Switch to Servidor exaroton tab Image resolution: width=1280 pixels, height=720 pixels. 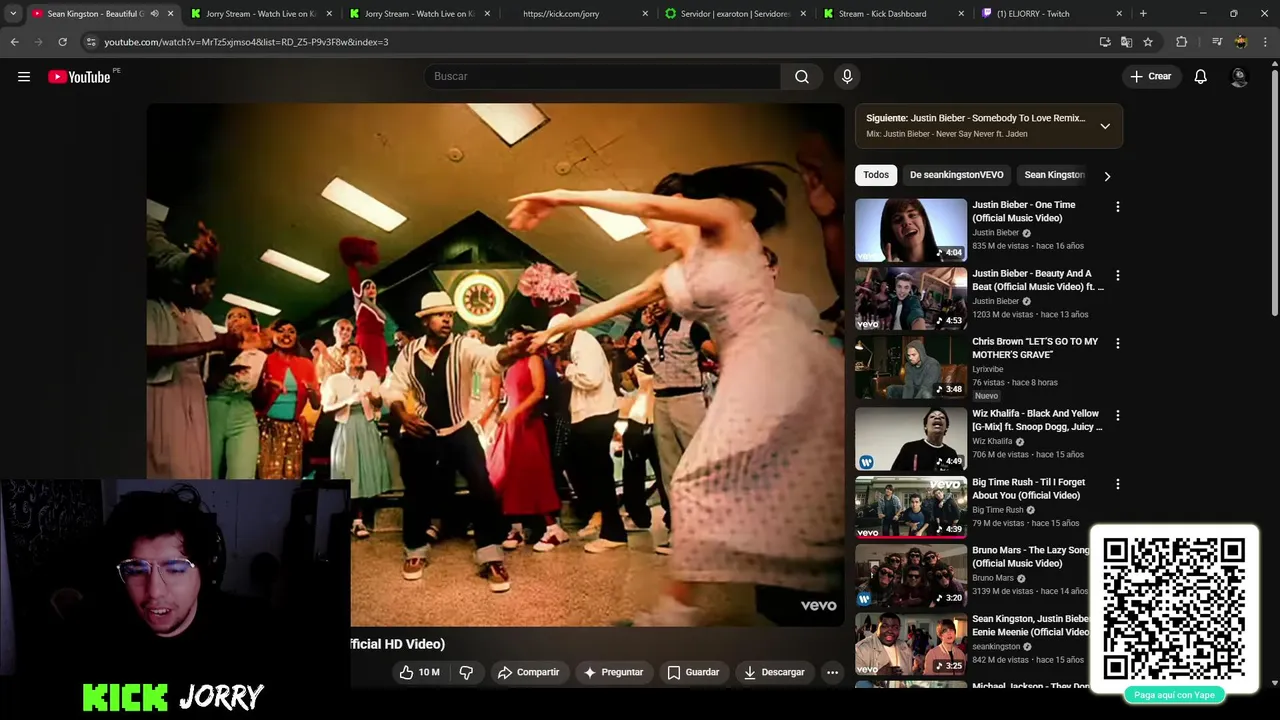pos(735,14)
